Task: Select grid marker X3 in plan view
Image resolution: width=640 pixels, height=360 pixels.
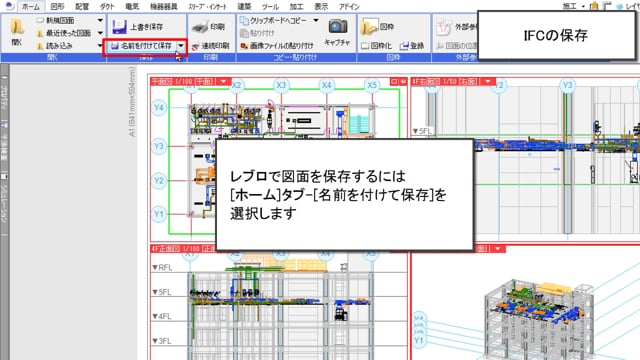Action: pyautogui.click(x=281, y=86)
